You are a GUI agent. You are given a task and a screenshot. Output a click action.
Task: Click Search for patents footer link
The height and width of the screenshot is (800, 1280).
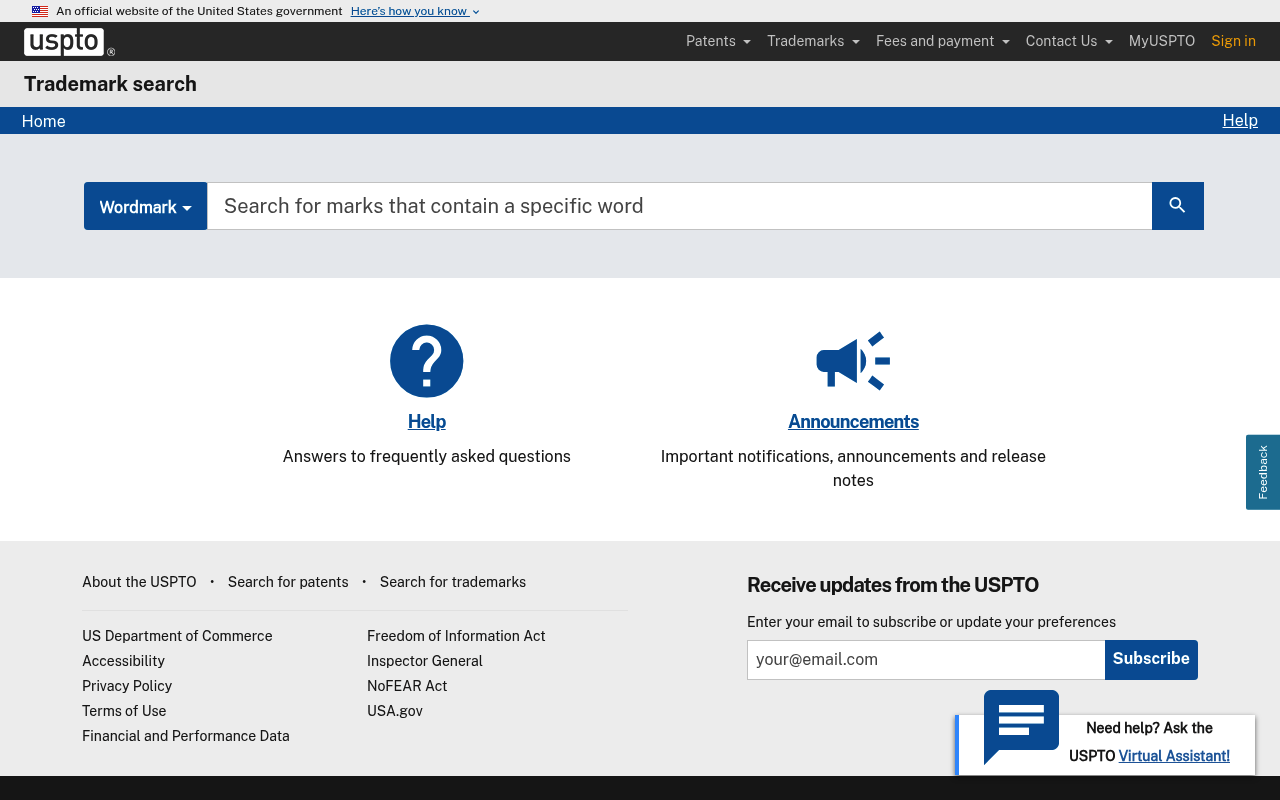point(288,582)
